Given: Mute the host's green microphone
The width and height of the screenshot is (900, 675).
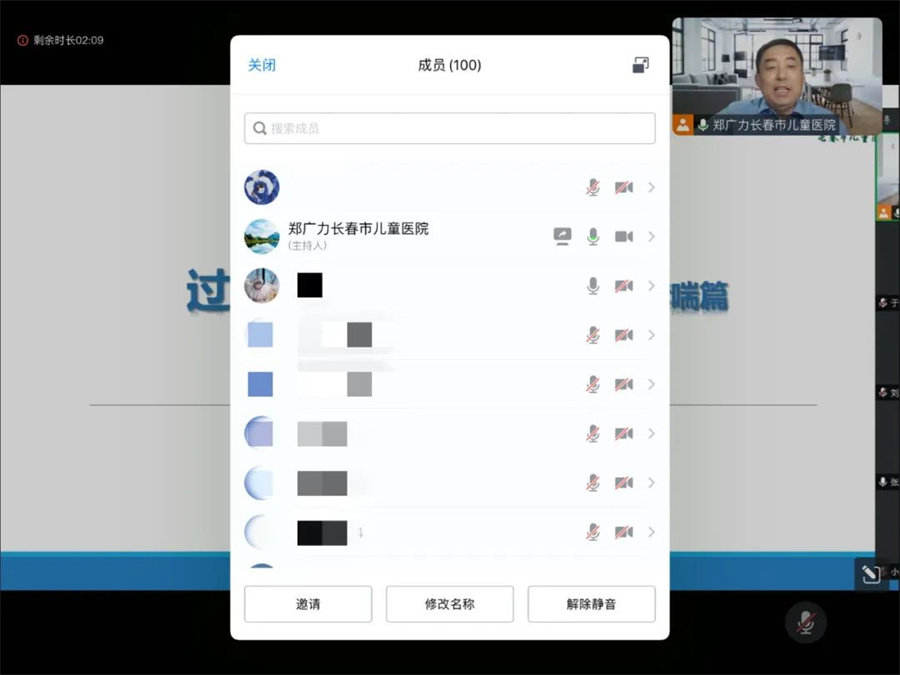Looking at the screenshot, I should (x=593, y=237).
